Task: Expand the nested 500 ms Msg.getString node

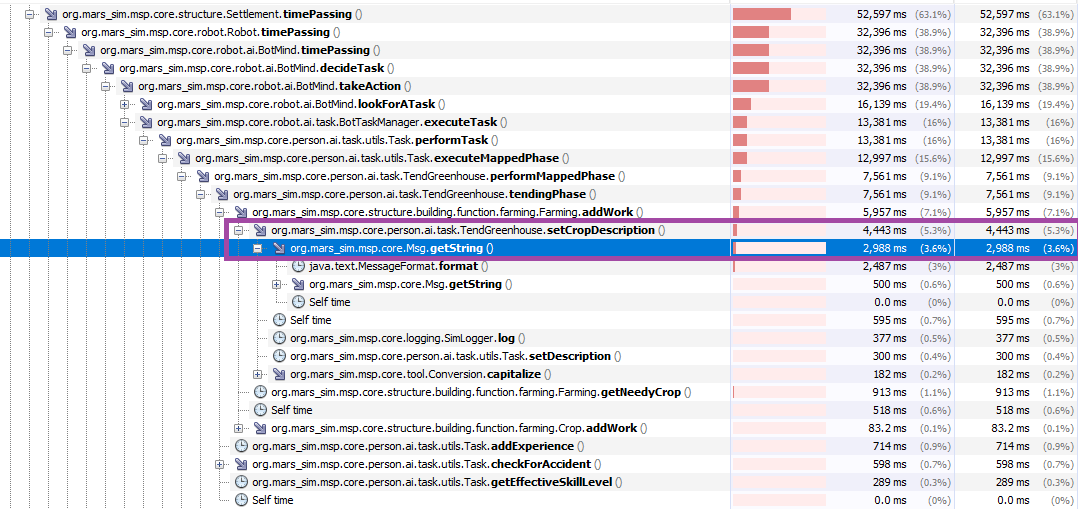Action: pyautogui.click(x=276, y=284)
